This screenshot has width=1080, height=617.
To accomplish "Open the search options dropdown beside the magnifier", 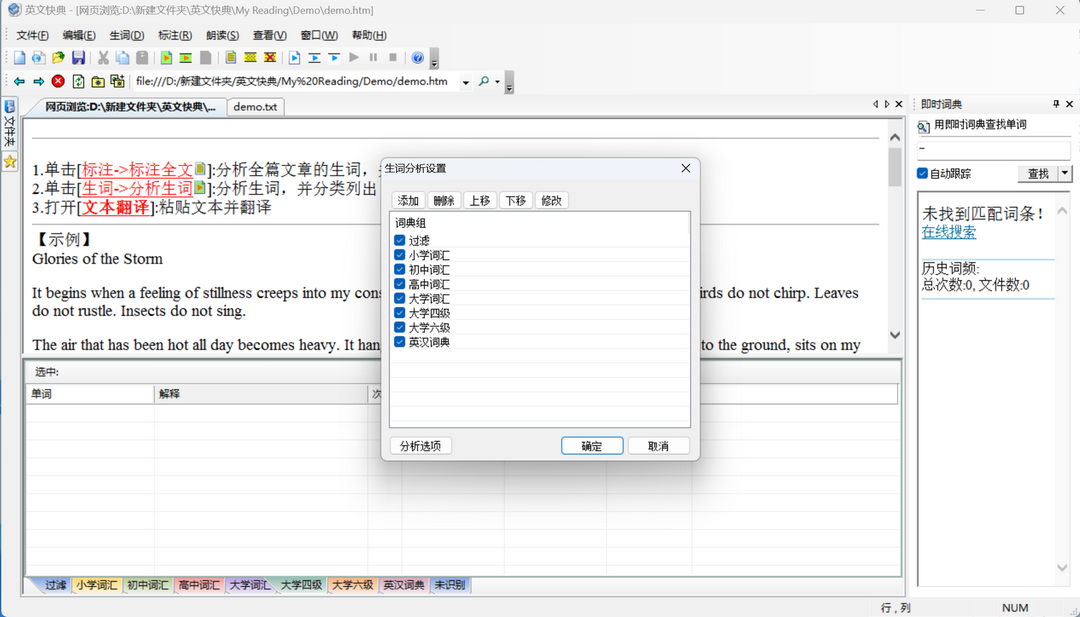I will click(497, 81).
